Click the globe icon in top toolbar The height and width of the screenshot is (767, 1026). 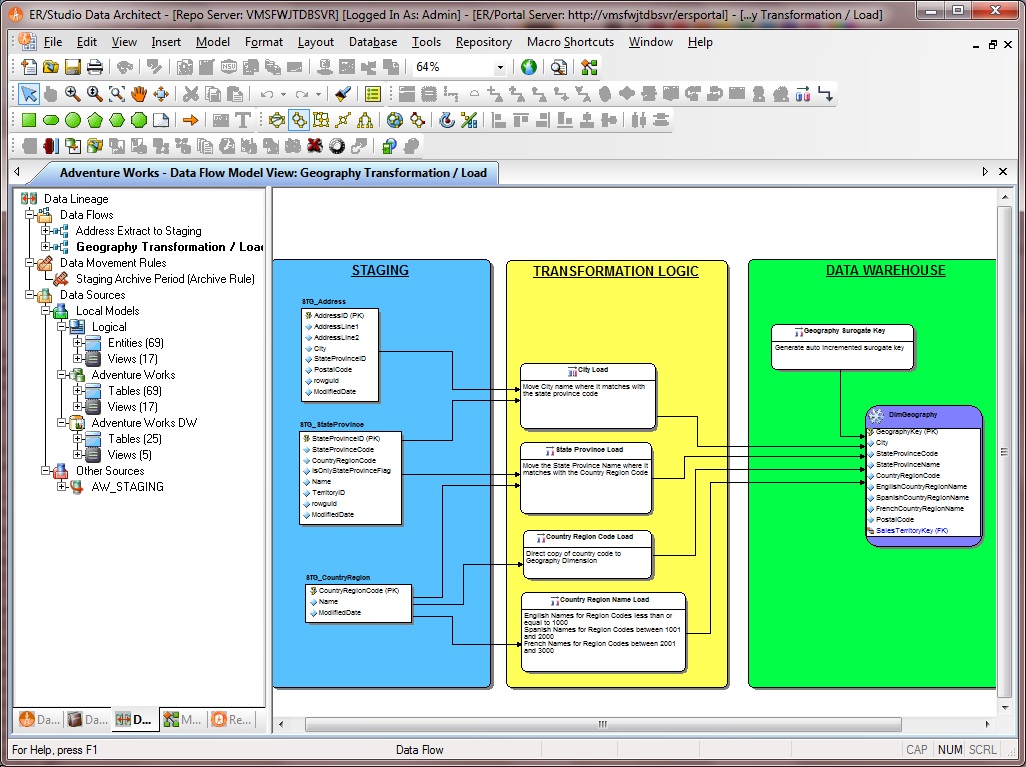(529, 67)
